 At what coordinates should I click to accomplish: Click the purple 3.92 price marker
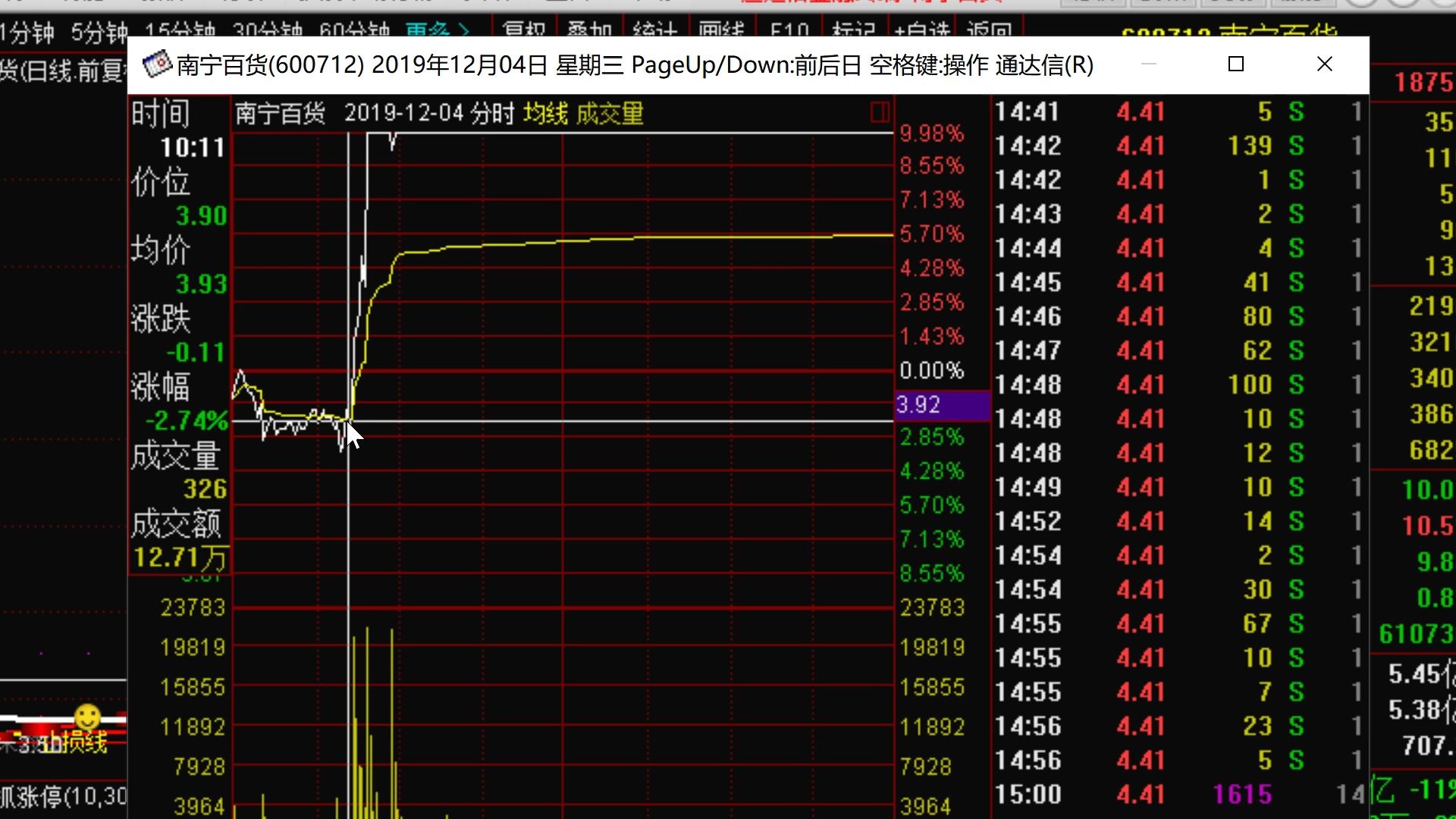pyautogui.click(x=943, y=405)
